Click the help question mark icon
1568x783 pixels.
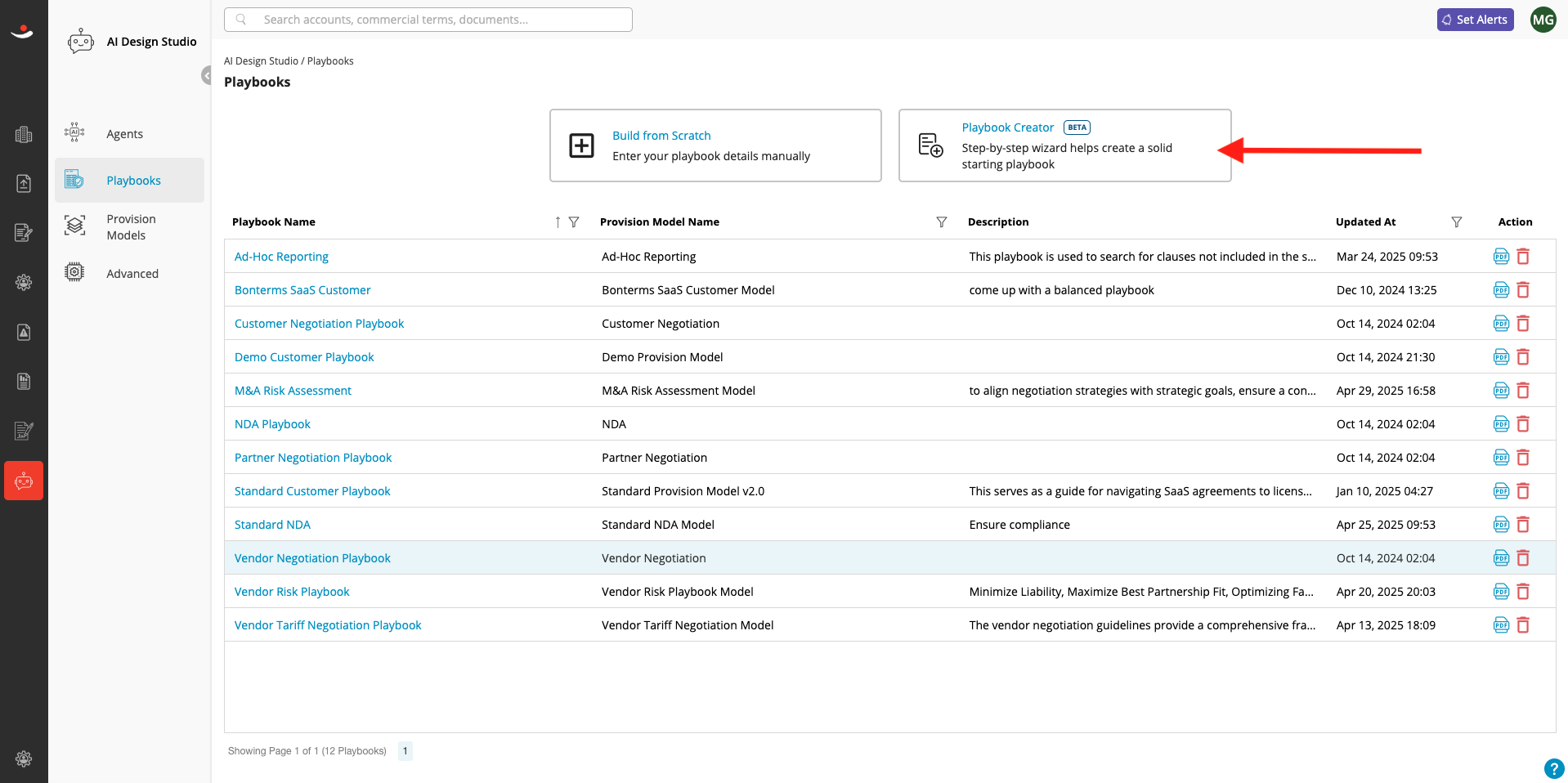1554,768
